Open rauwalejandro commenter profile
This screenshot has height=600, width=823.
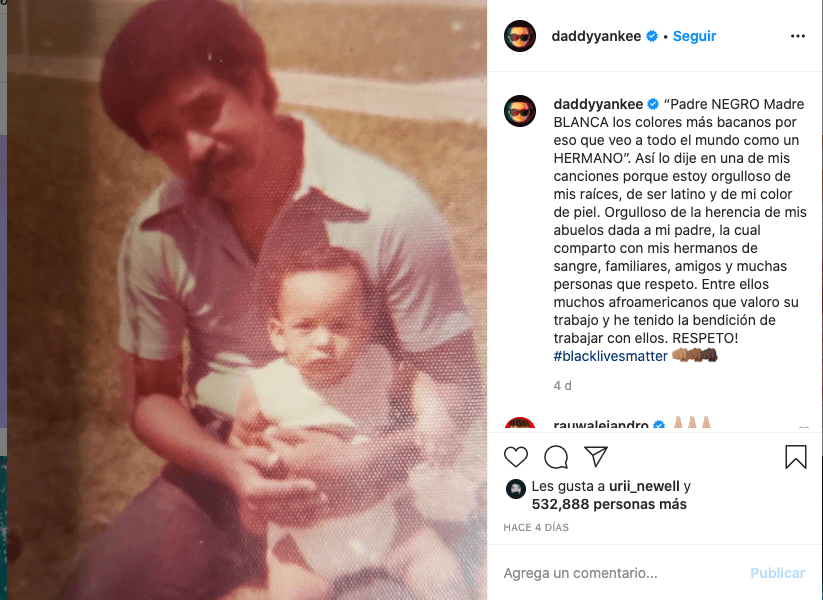(601, 424)
